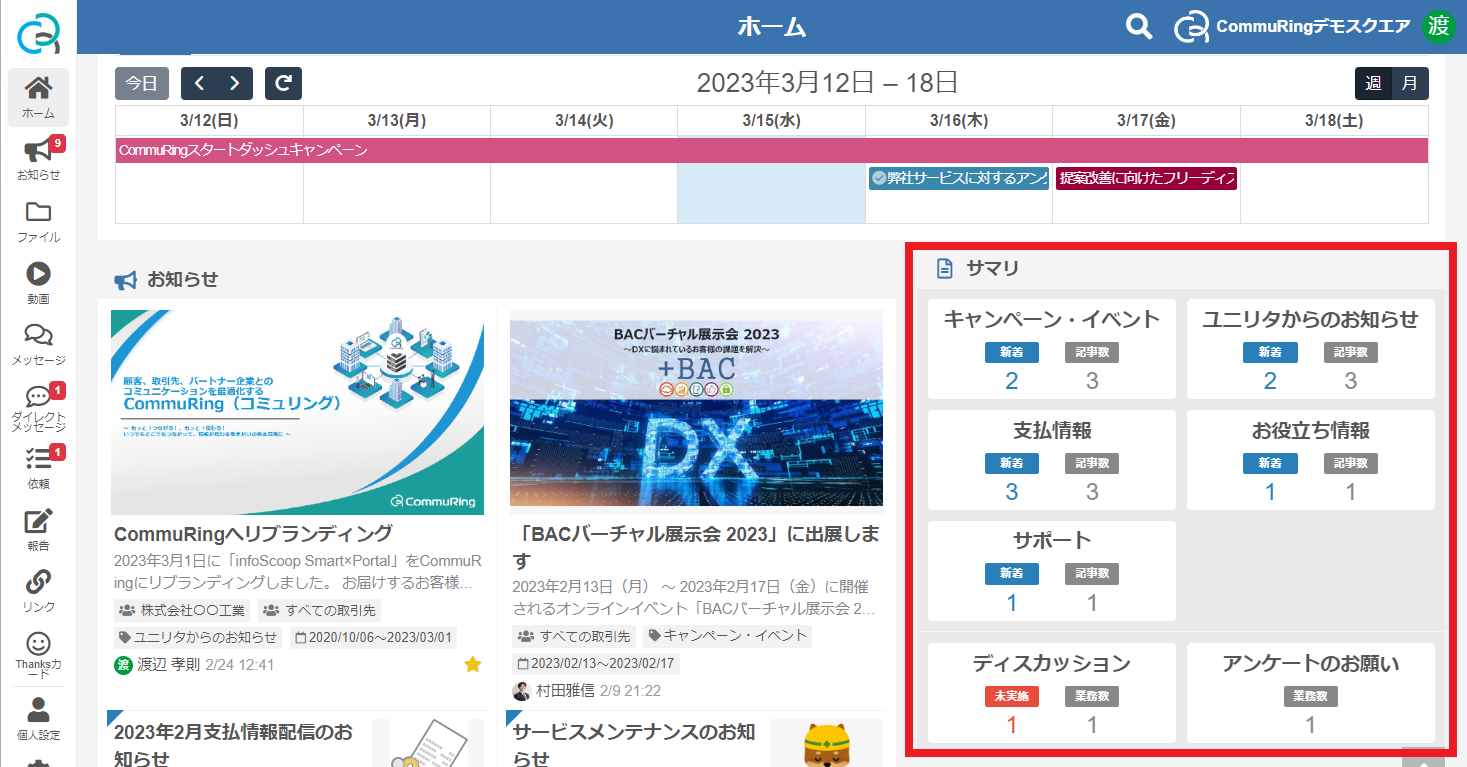Viewport: 1467px width, 767px height.
Task: Click the 今日 button
Action: (x=142, y=83)
